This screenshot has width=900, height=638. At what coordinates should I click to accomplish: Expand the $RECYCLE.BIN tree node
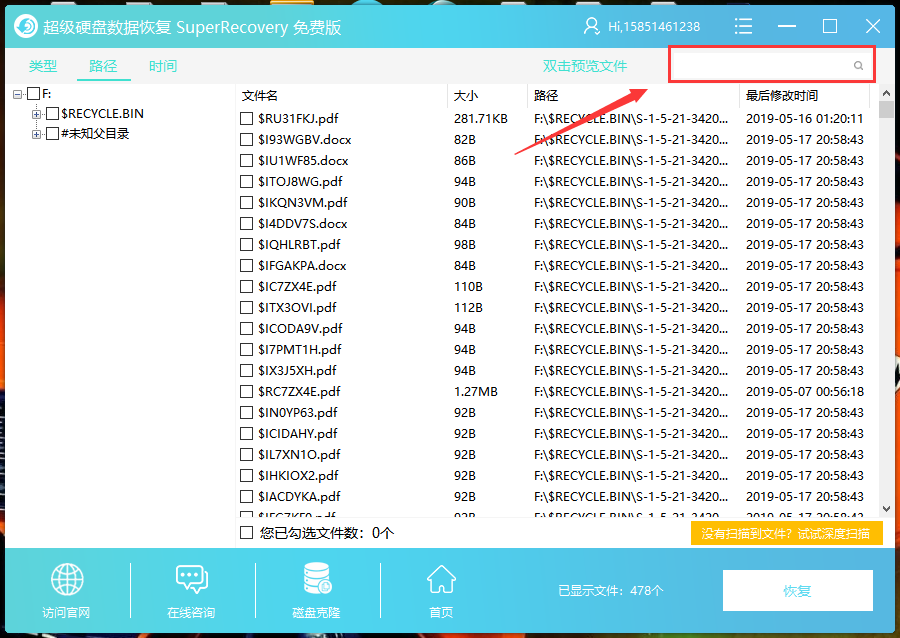(x=36, y=114)
